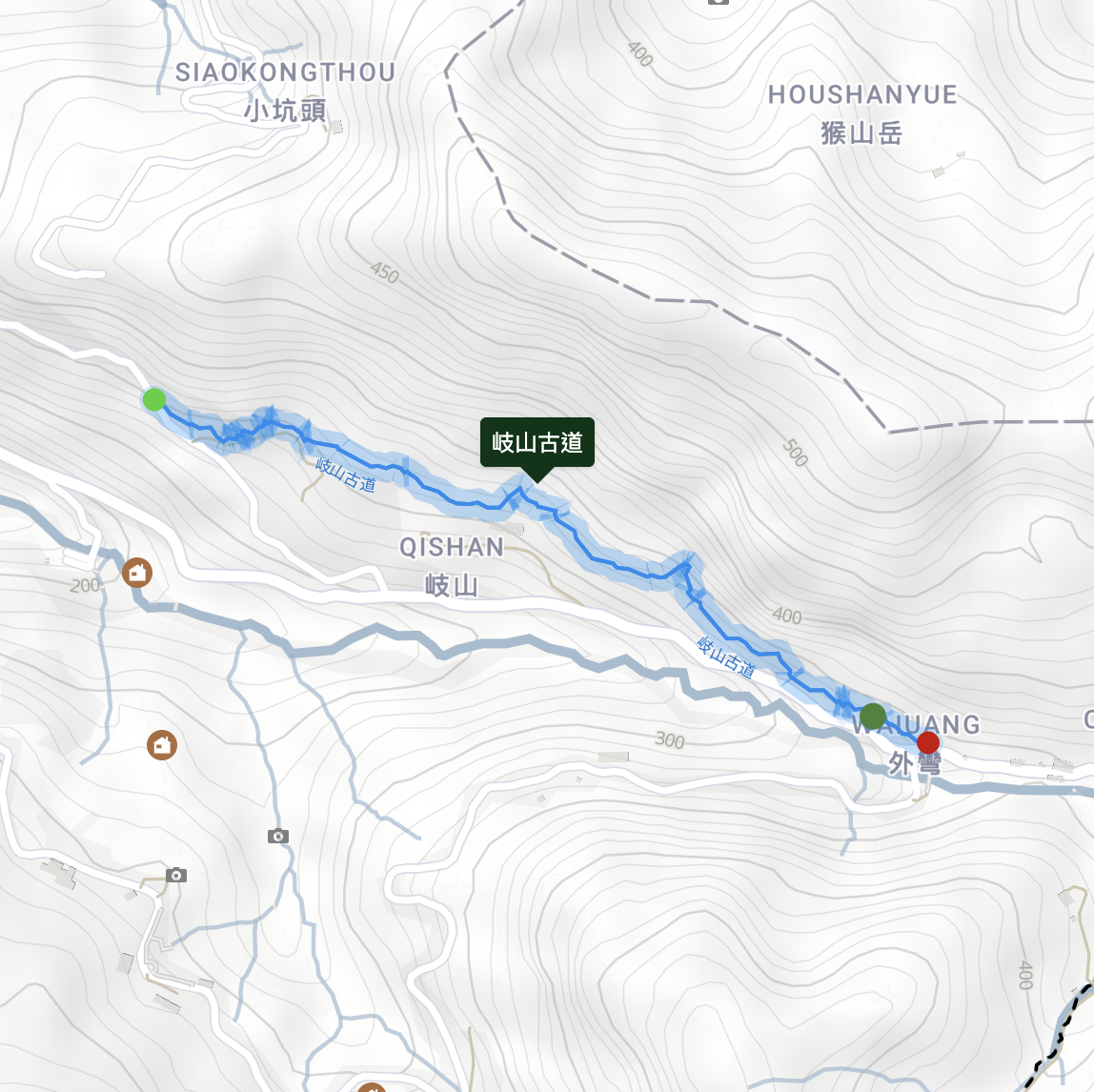
Task: Select the SIAOKONGTHOU place name
Action: [x=285, y=71]
